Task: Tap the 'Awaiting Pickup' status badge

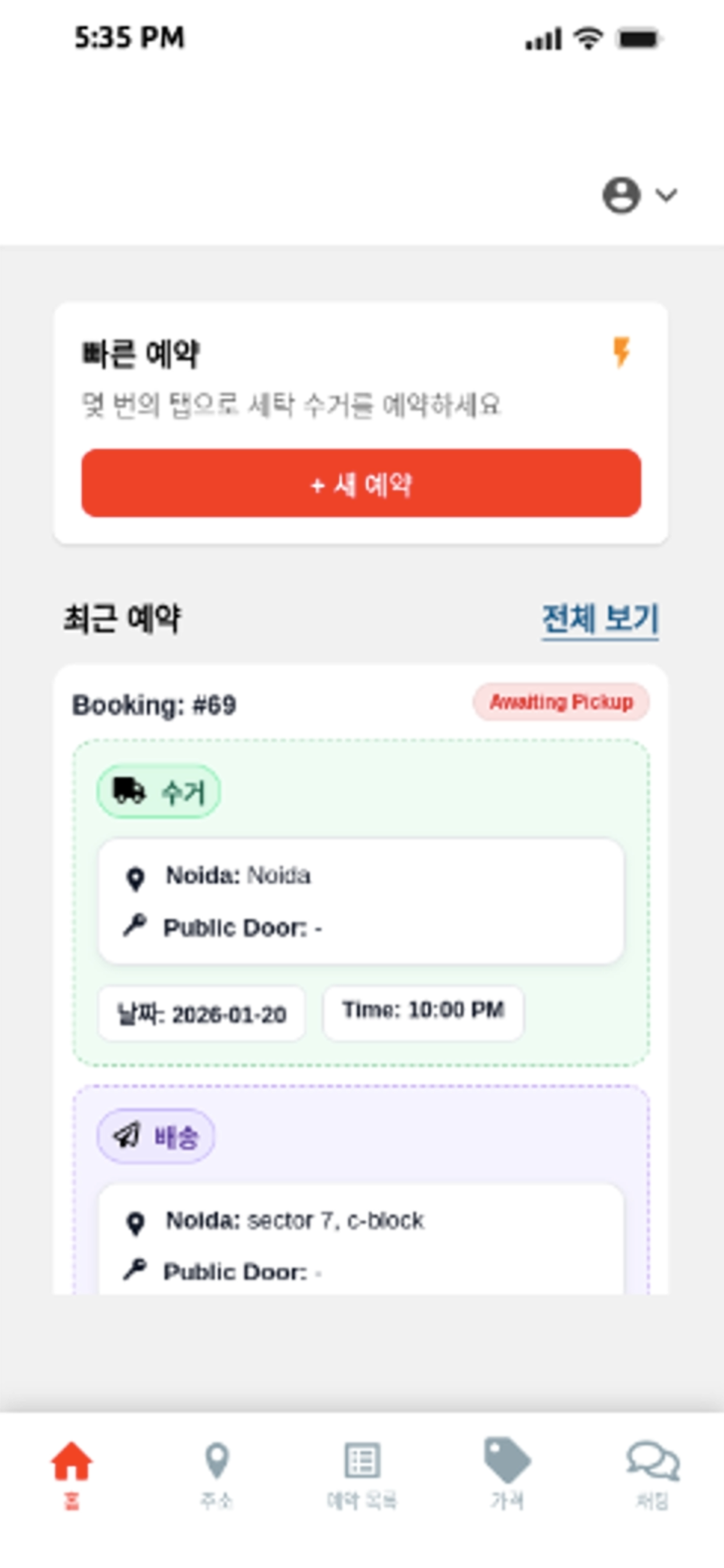Action: [x=561, y=702]
